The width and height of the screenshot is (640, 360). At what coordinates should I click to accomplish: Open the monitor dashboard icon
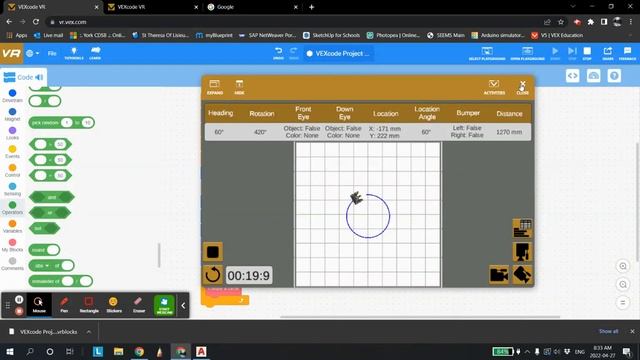593,76
